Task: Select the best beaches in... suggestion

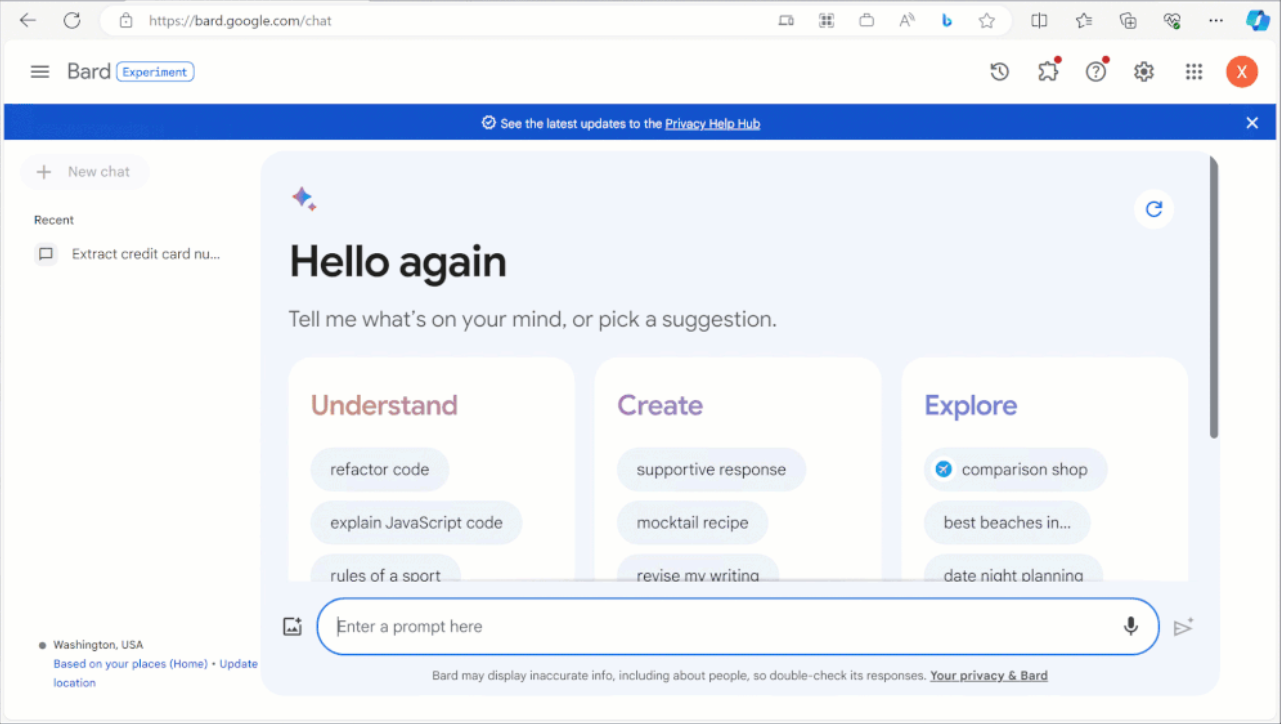Action: [1007, 522]
